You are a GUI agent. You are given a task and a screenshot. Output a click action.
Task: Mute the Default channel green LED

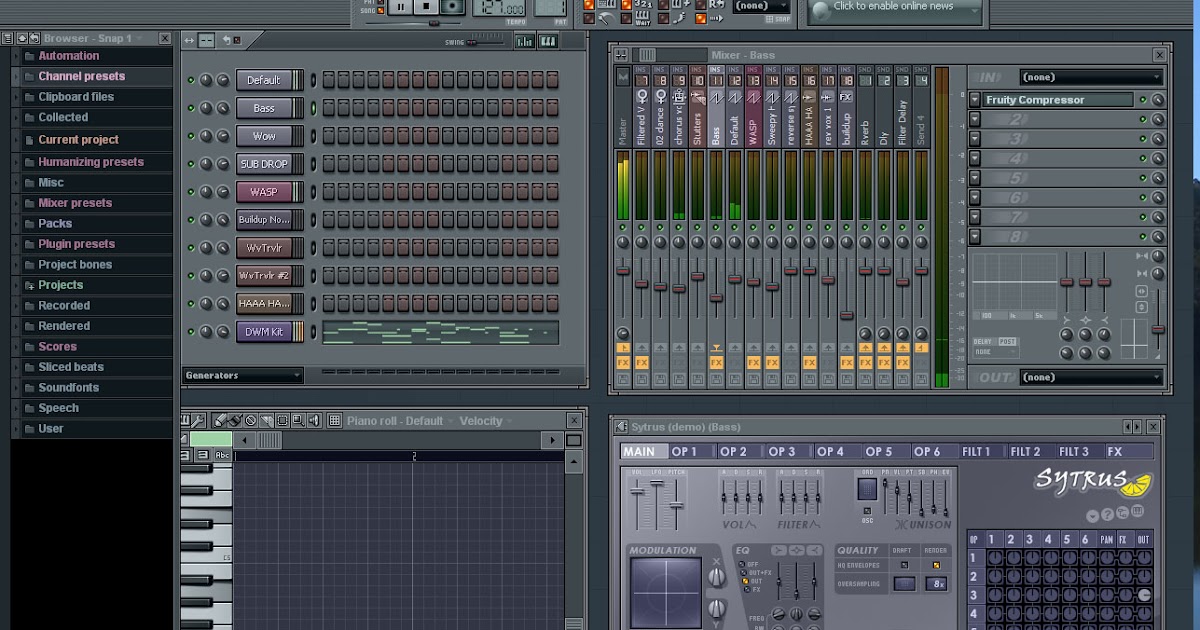click(x=191, y=80)
